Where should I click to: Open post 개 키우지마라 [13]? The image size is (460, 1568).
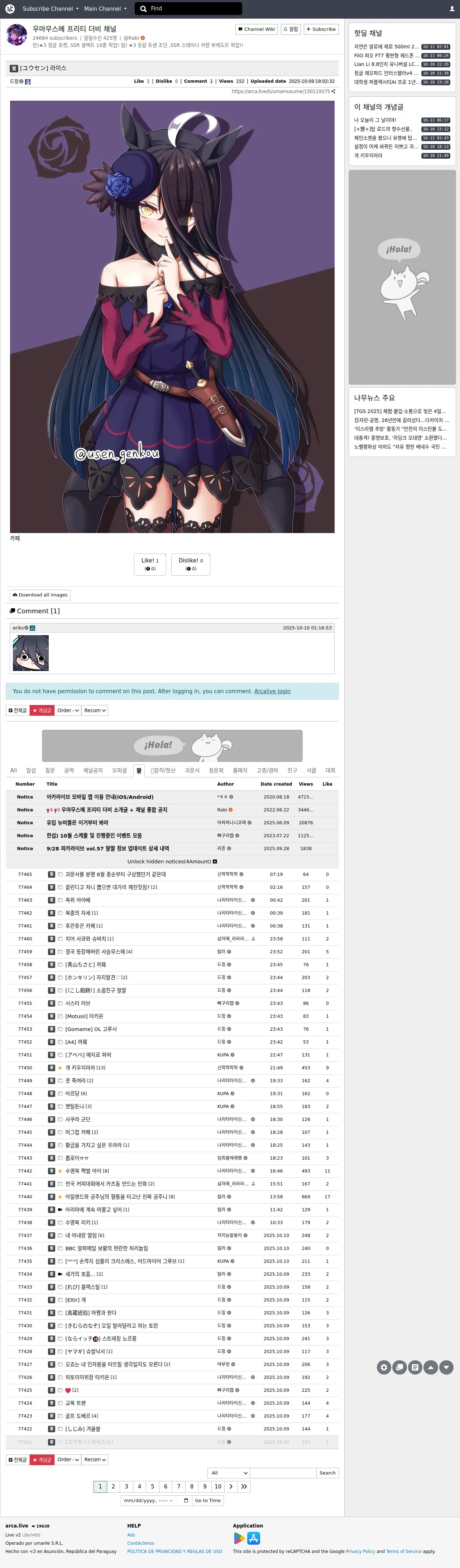tap(85, 1068)
